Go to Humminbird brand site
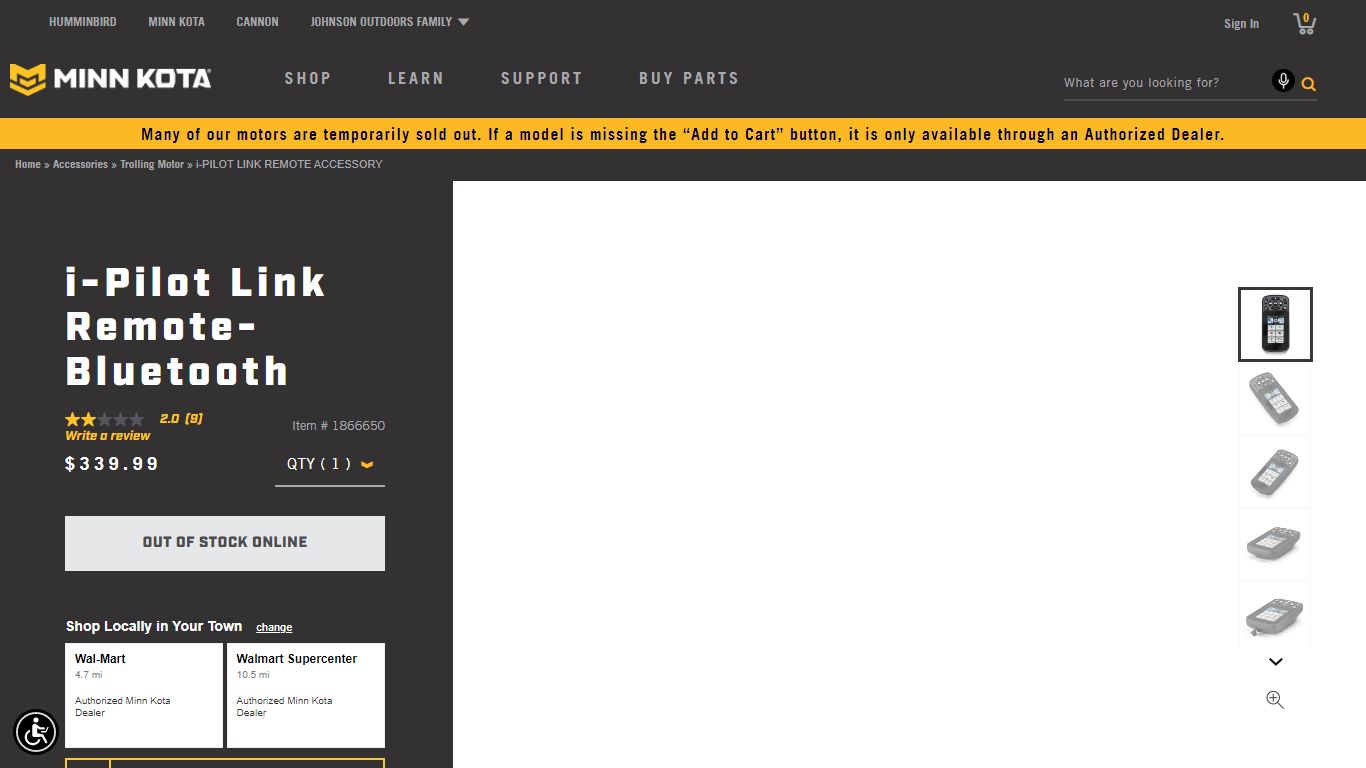This screenshot has height=768, width=1366. 83,21
